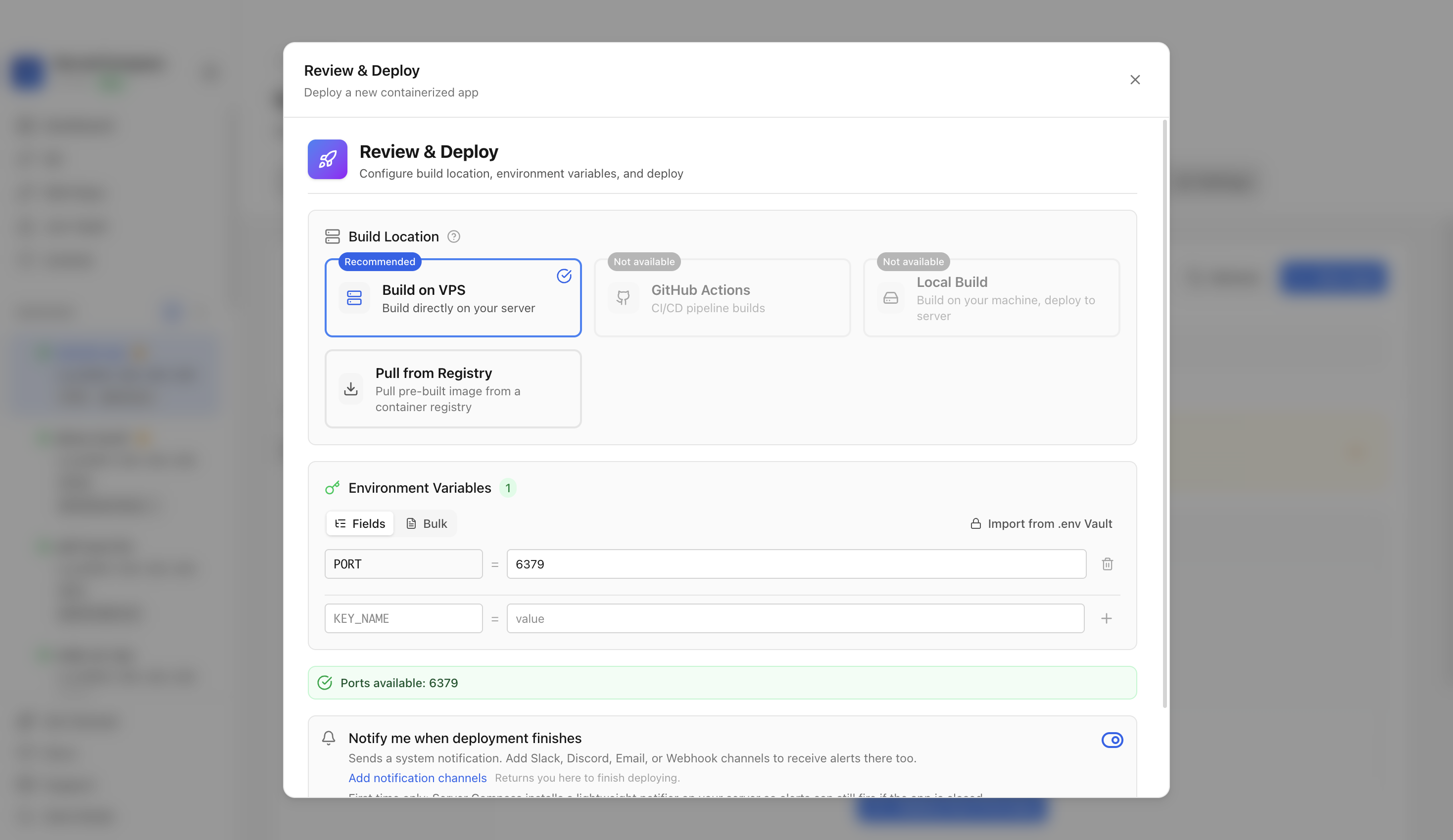
Task: Click the Local Build drive icon
Action: [891, 298]
